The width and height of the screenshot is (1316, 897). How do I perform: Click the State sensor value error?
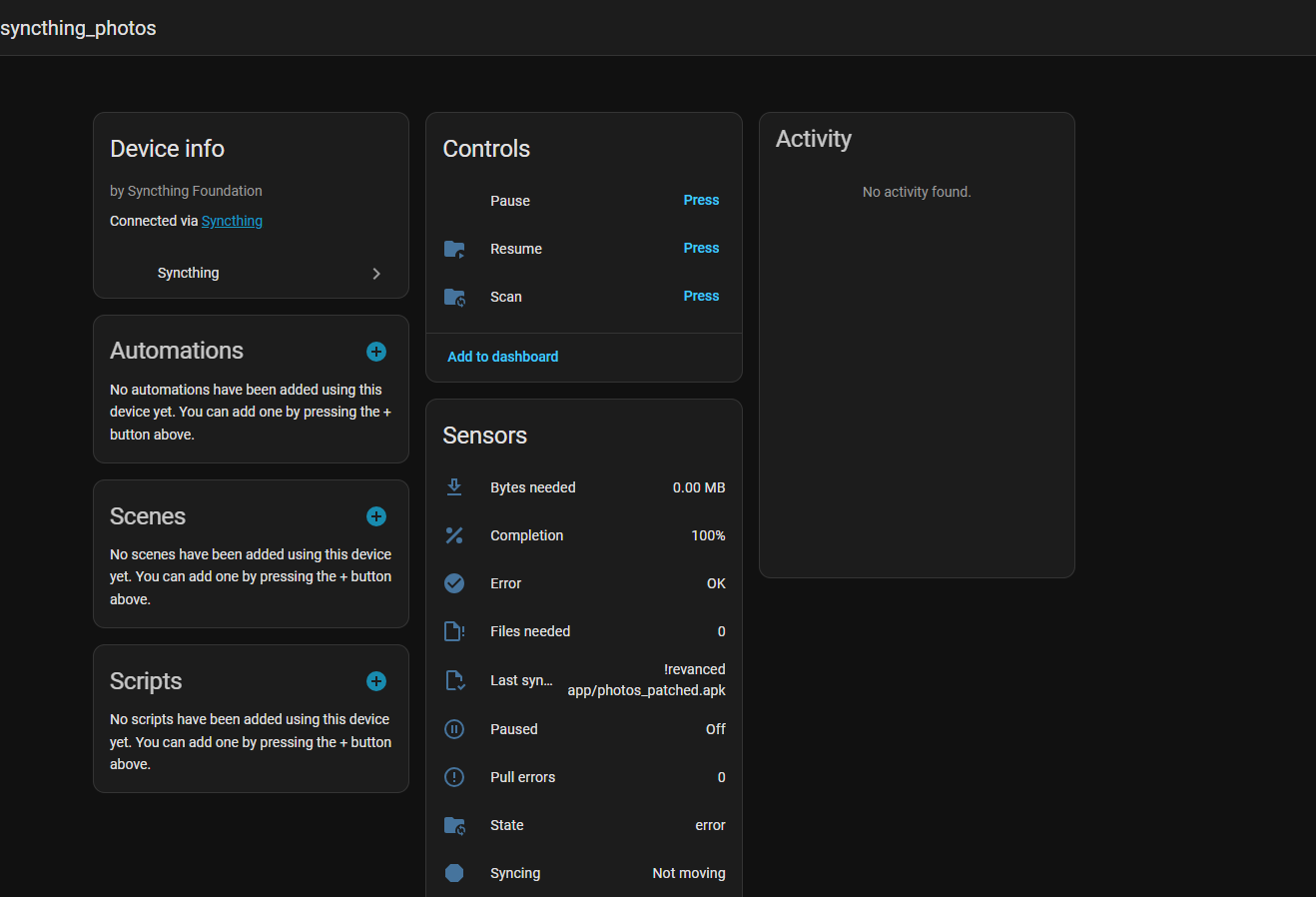click(710, 825)
